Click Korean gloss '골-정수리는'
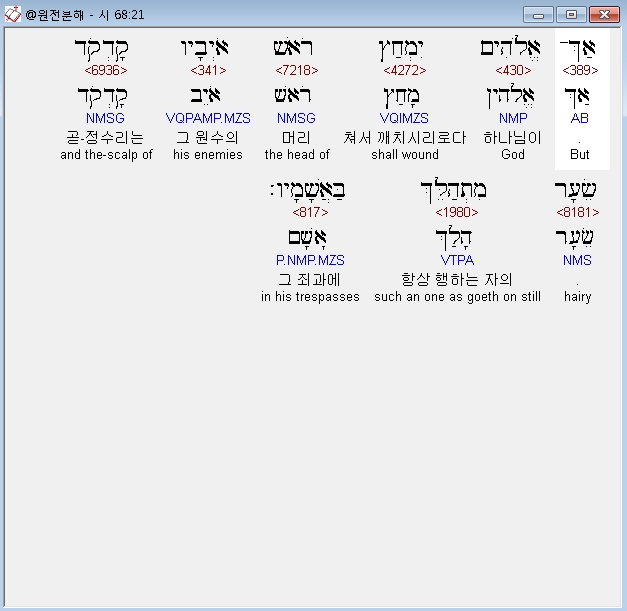The height and width of the screenshot is (611, 627). pyautogui.click(x=105, y=138)
